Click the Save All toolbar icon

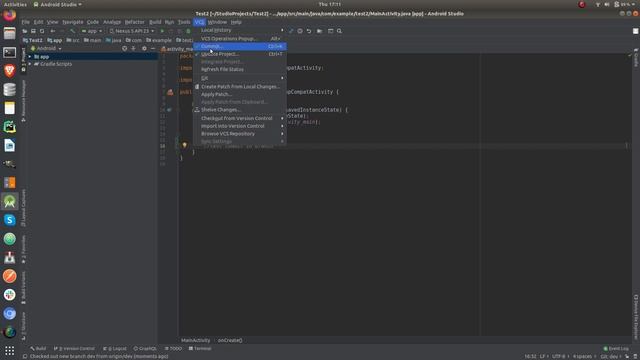click(33, 31)
